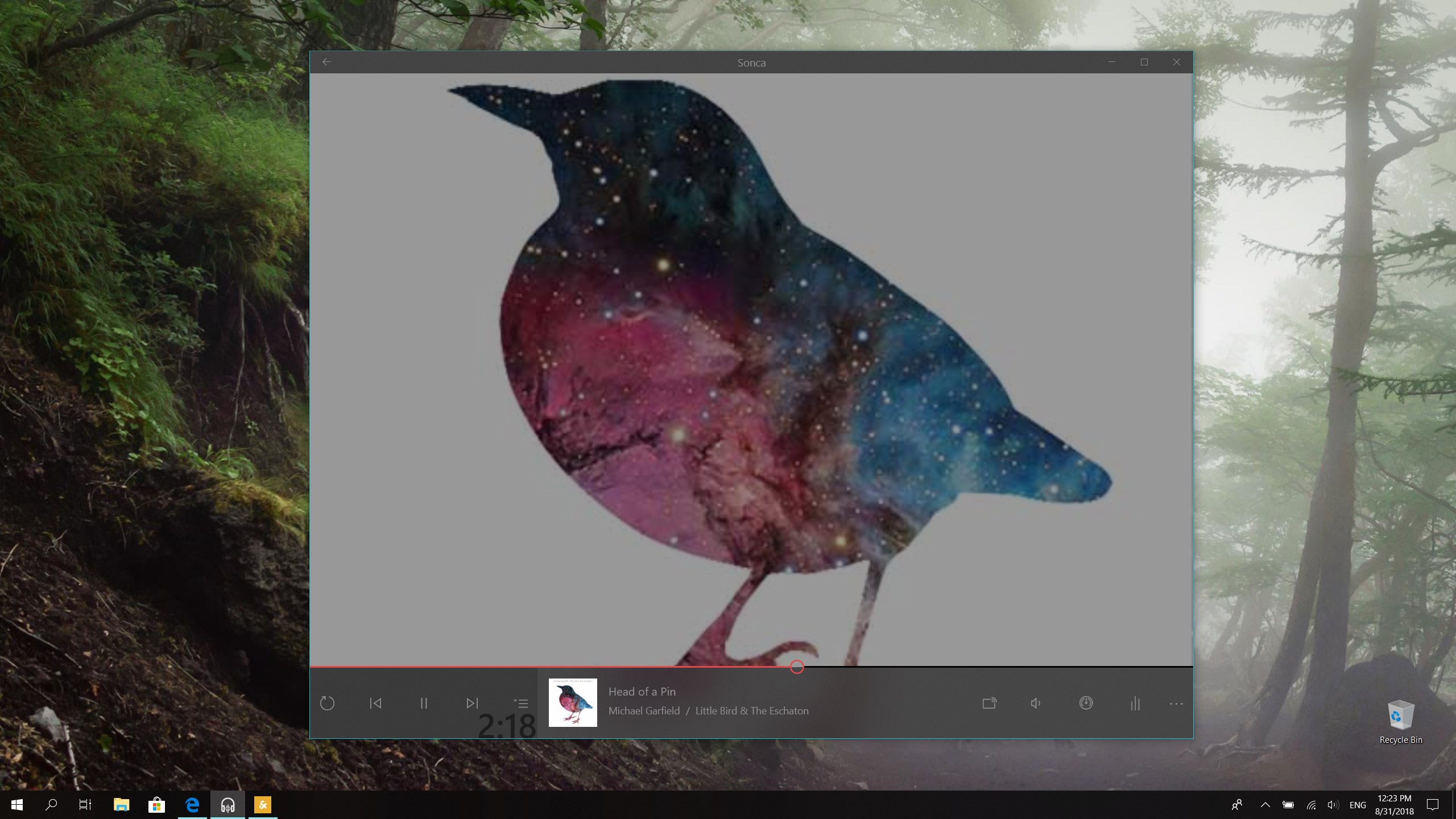Open the Head of a Pin album art
The height and width of the screenshot is (819, 1456).
pyautogui.click(x=573, y=704)
